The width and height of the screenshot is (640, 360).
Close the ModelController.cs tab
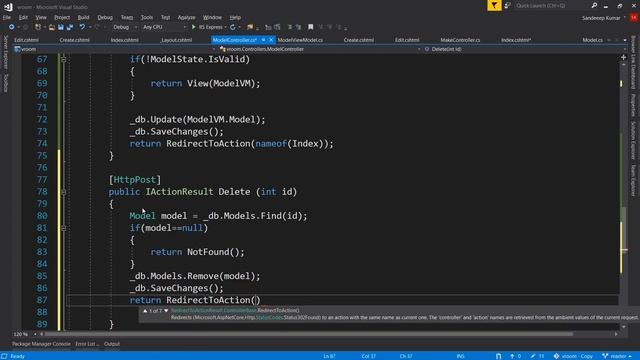271,40
